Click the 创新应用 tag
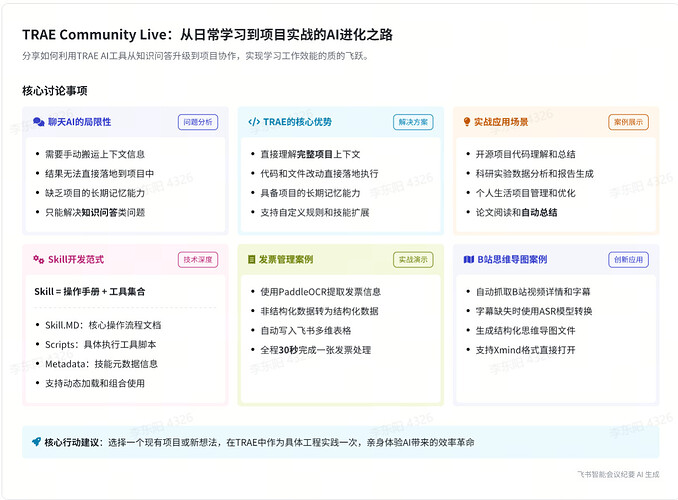 (627, 259)
